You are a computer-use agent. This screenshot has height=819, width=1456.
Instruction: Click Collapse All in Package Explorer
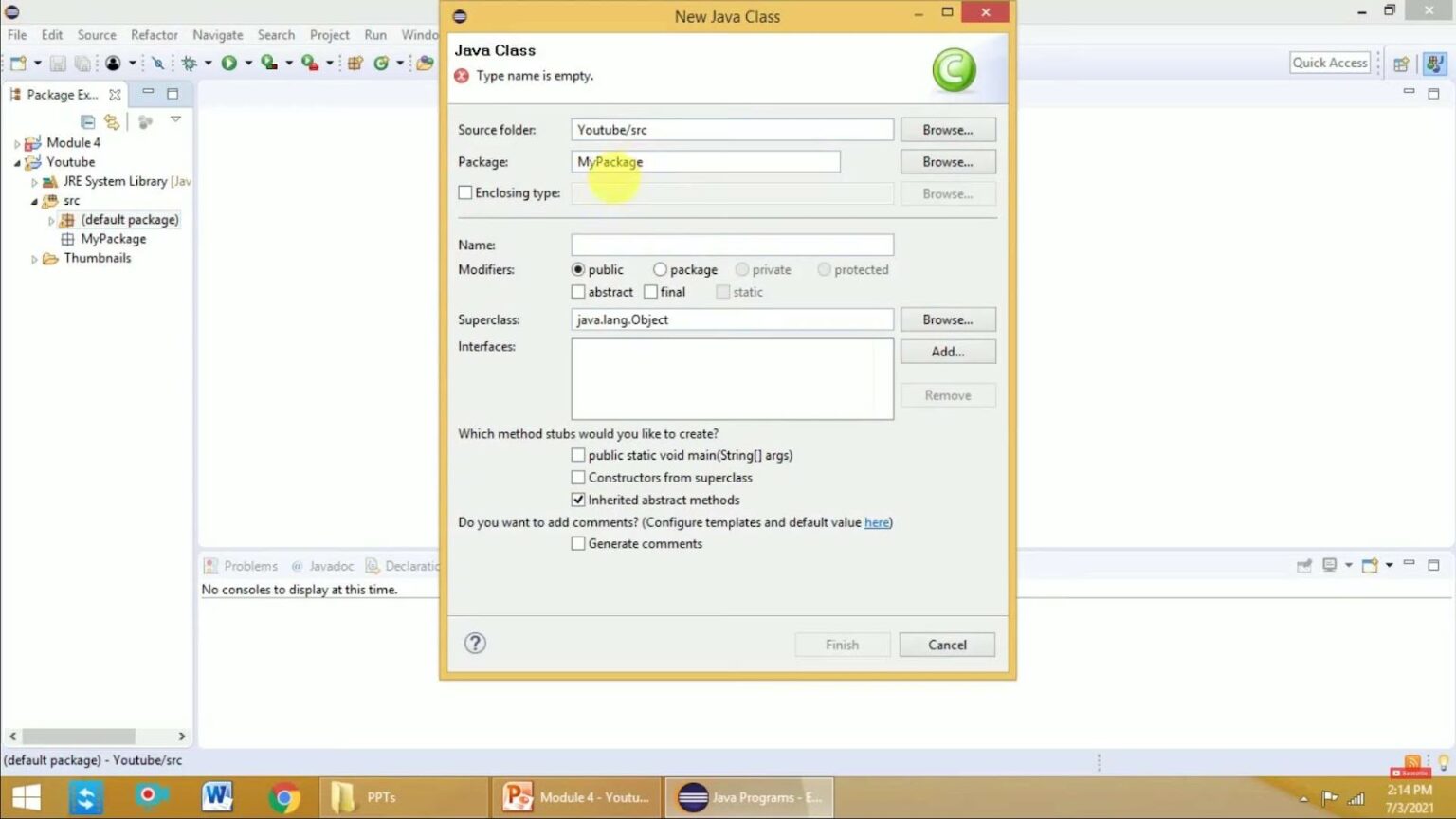click(87, 121)
